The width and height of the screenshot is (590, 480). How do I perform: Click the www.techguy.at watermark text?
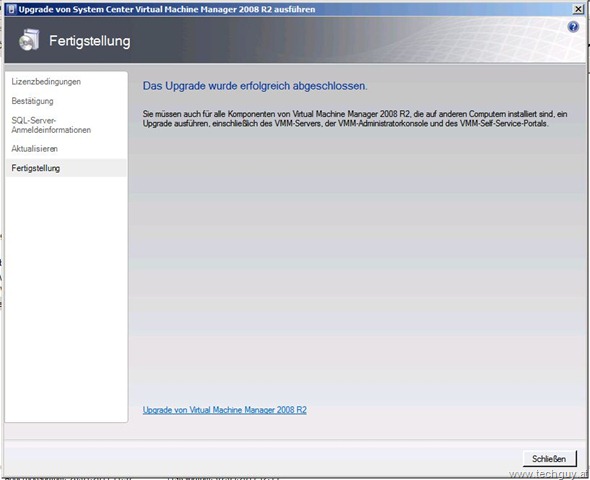[549, 474]
